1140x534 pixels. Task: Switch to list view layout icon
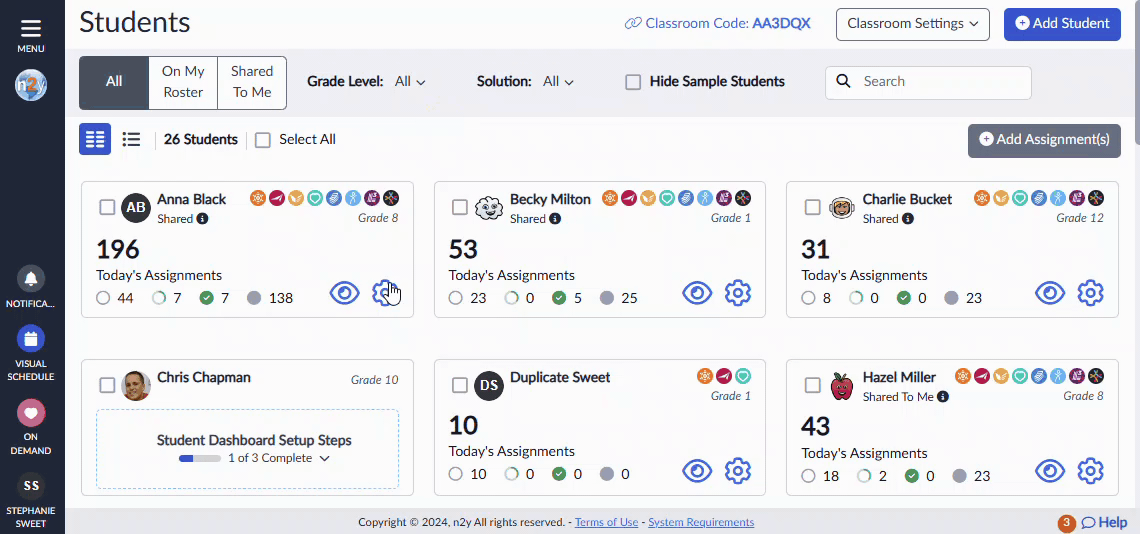pyautogui.click(x=131, y=139)
